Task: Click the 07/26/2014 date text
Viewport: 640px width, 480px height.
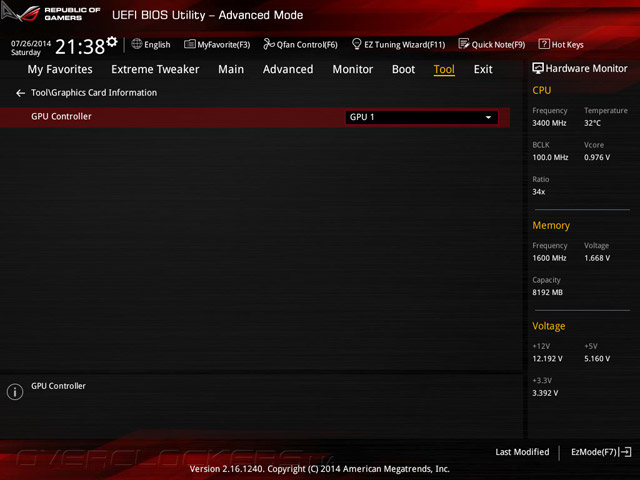Action: 31,43
